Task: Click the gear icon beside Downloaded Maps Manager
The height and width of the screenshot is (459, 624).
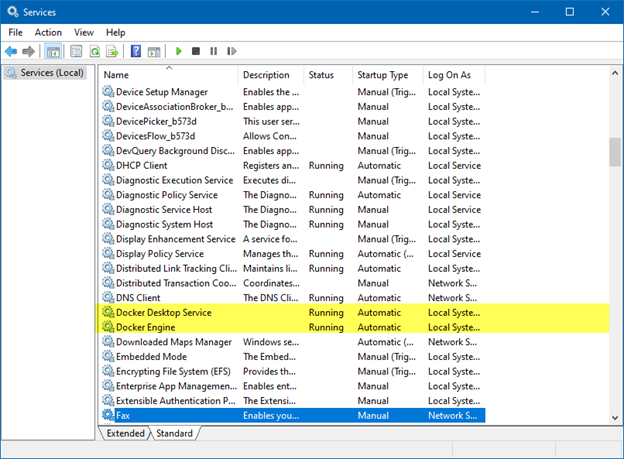Action: pos(108,342)
